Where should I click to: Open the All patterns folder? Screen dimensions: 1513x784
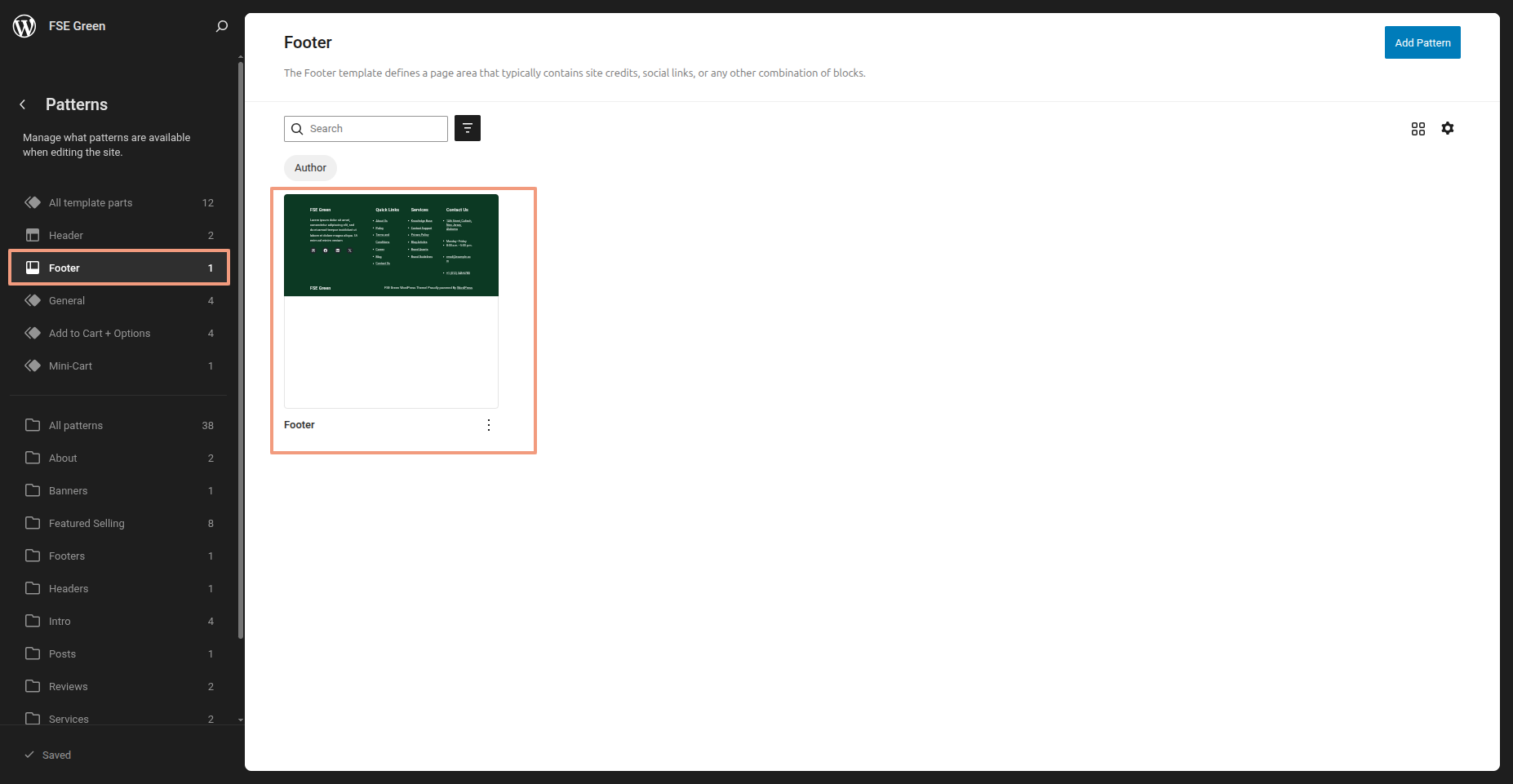[x=76, y=425]
